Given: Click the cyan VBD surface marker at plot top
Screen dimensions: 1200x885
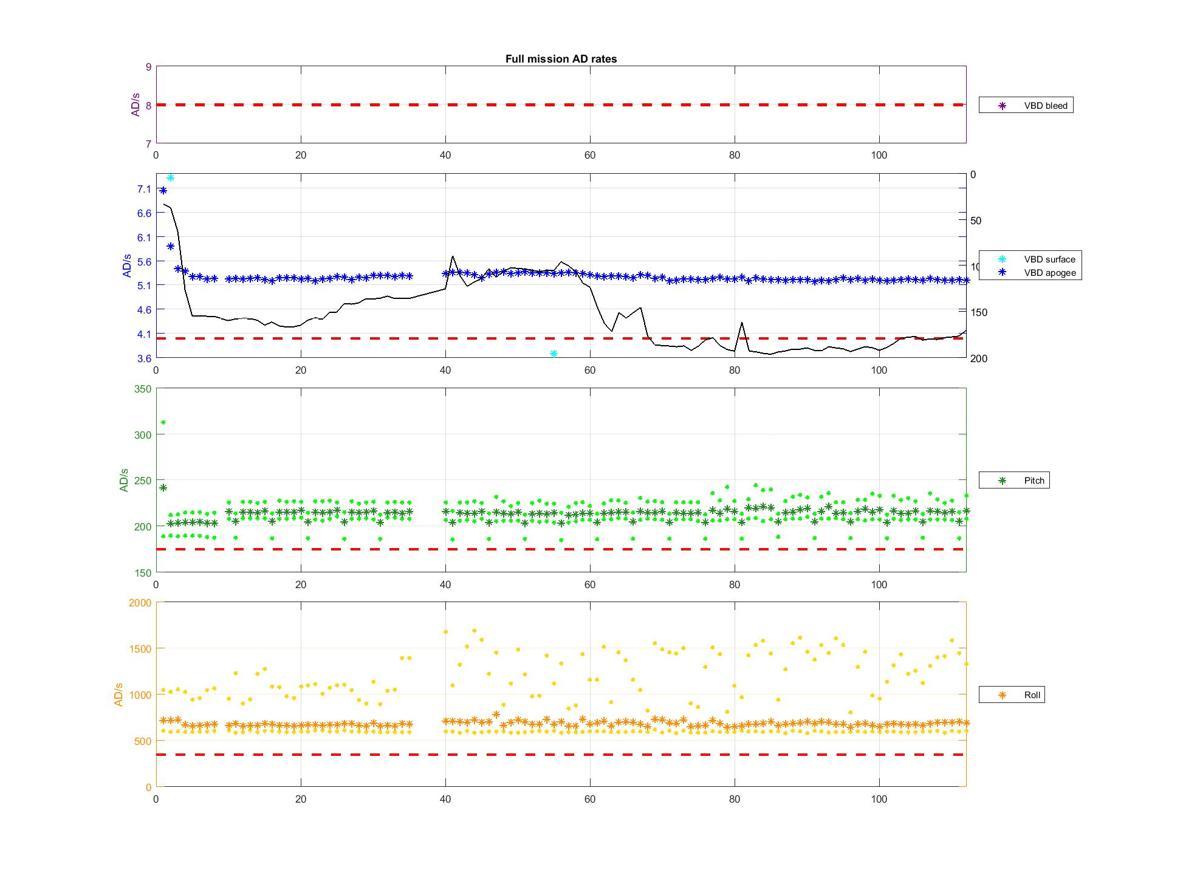Looking at the screenshot, I should 170,178.
